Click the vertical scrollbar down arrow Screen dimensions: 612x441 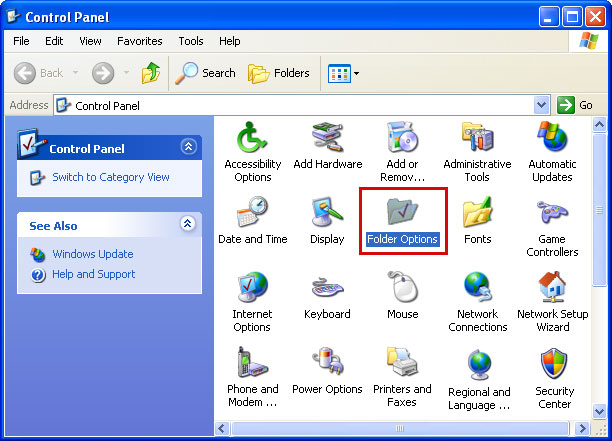[x=599, y=411]
